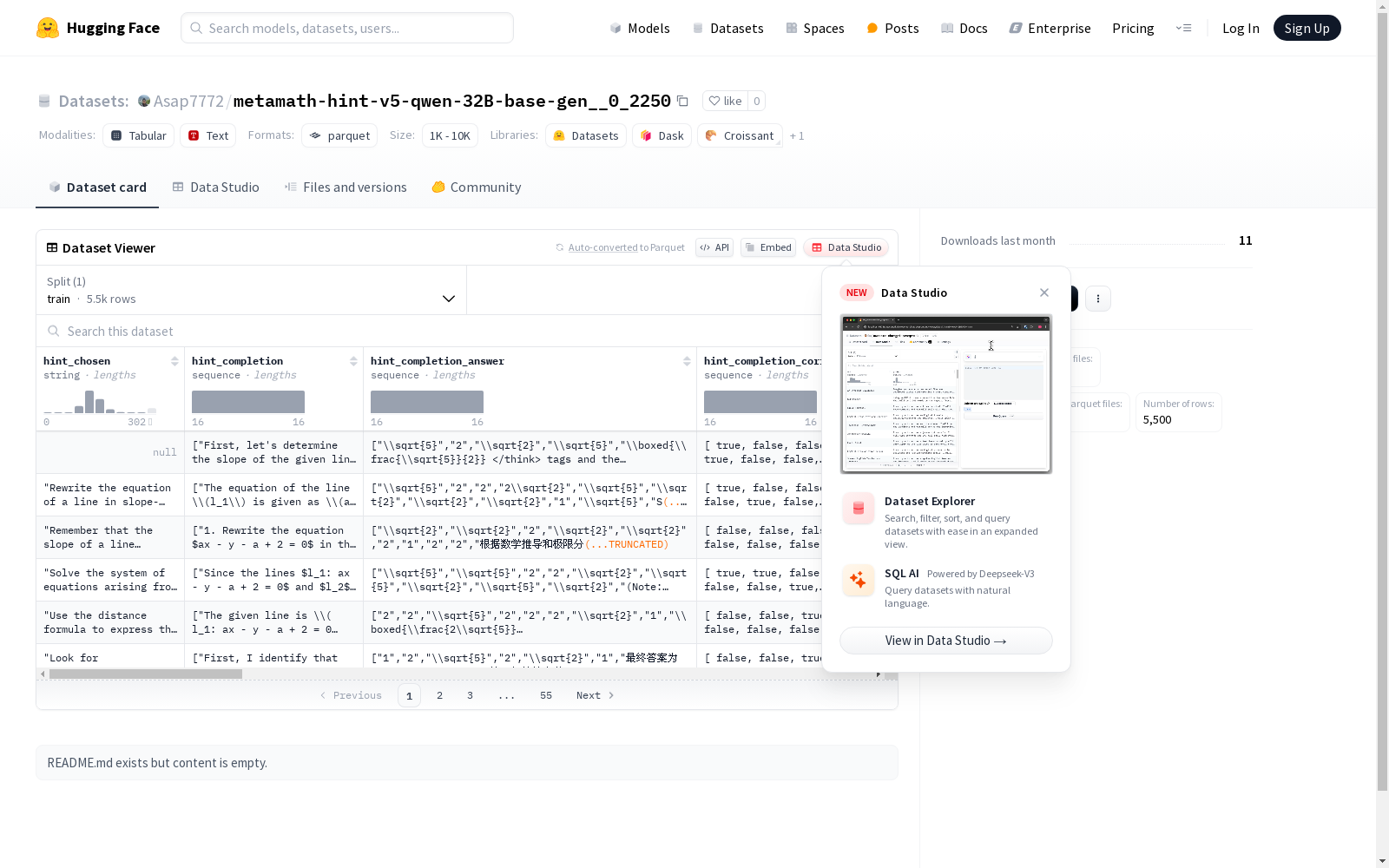Click the top site search field
1389x868 pixels.
click(x=347, y=28)
